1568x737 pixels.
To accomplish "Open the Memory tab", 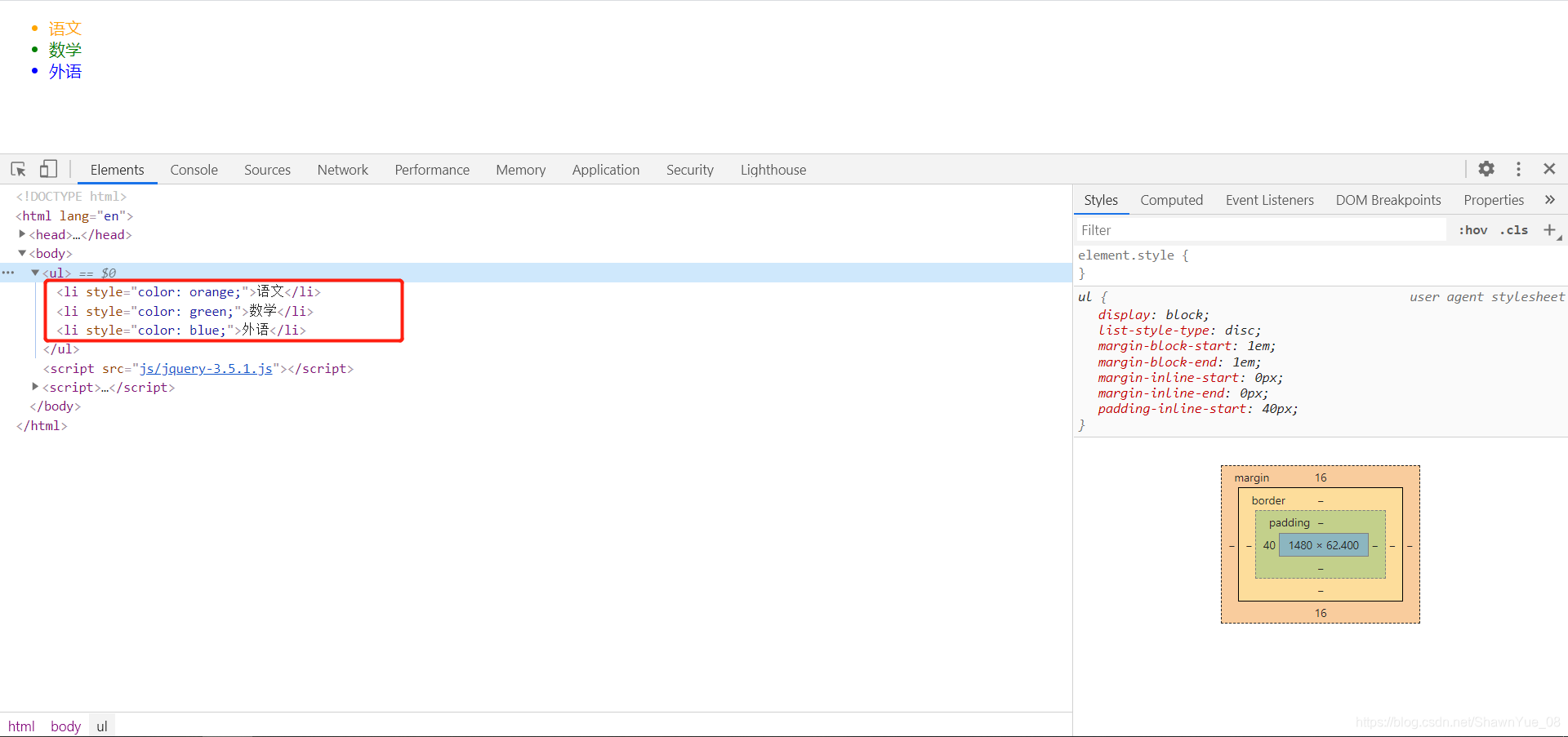I will click(521, 170).
